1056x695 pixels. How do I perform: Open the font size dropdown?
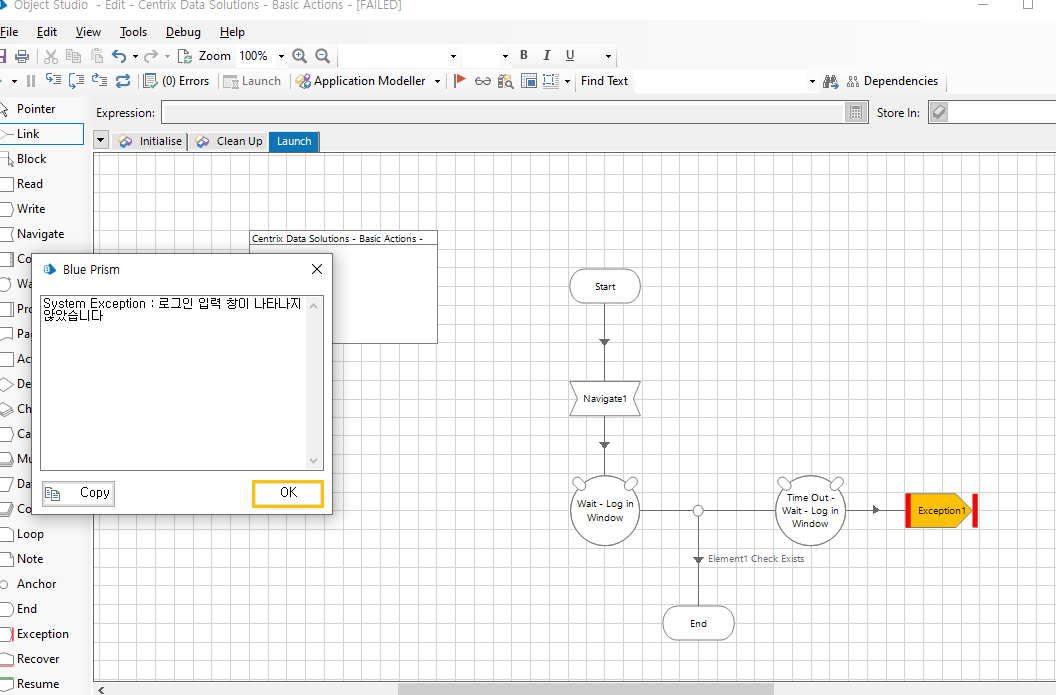coord(505,56)
